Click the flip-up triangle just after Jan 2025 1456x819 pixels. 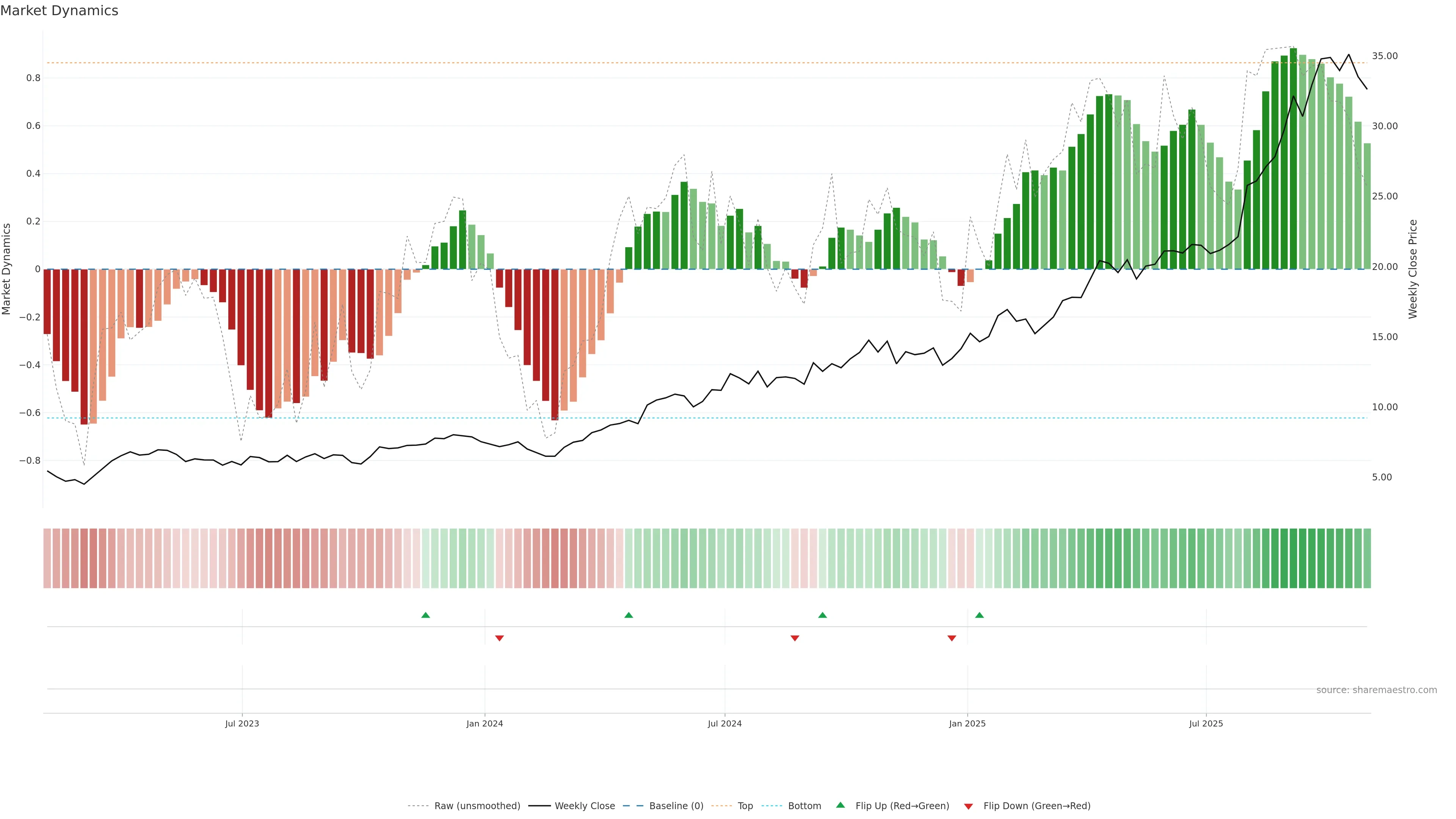click(979, 615)
